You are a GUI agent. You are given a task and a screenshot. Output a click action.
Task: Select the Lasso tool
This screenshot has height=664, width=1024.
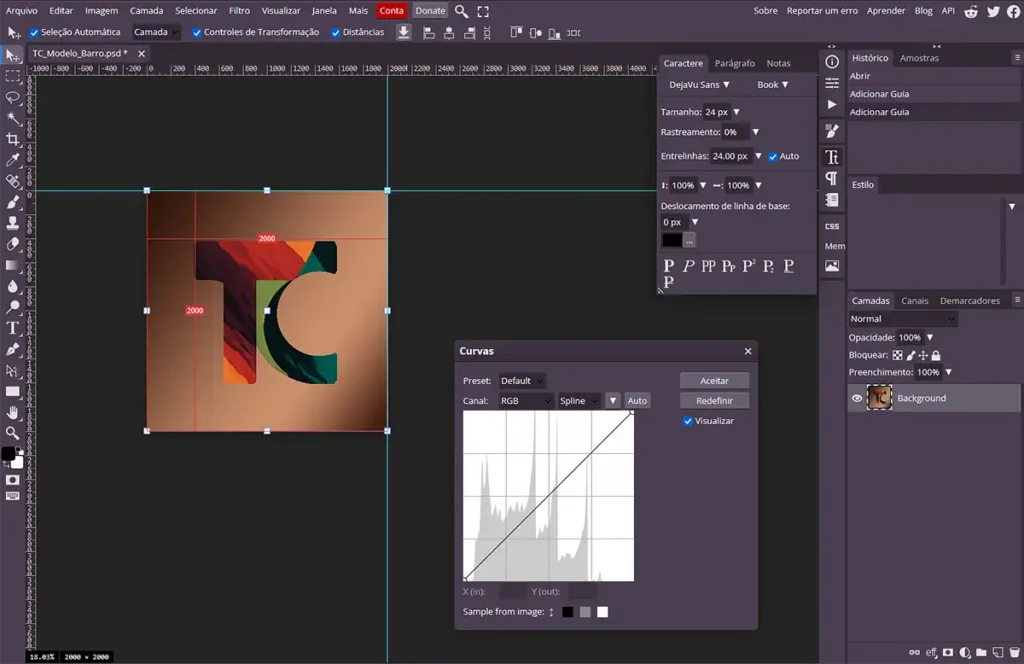click(x=13, y=97)
